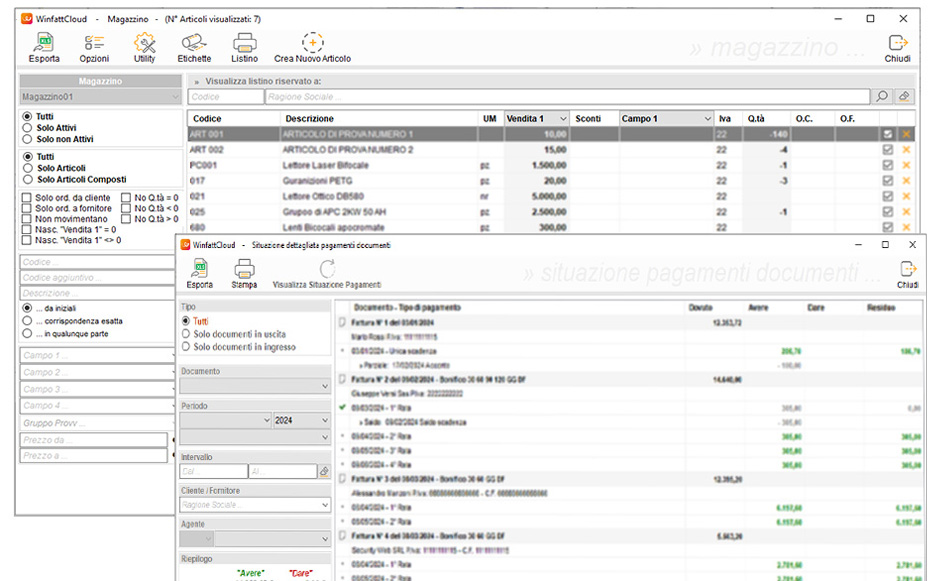Click document icon beside Fattura N° 1
This screenshot has height=581, width=940.
pos(342,323)
